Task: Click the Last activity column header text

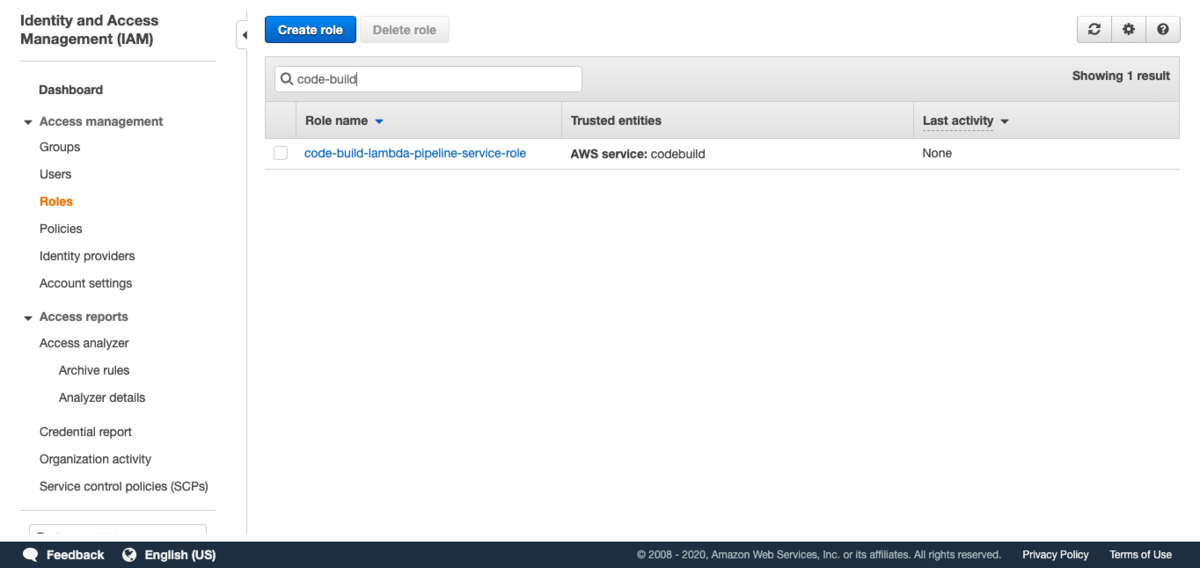Action: pyautogui.click(x=958, y=121)
